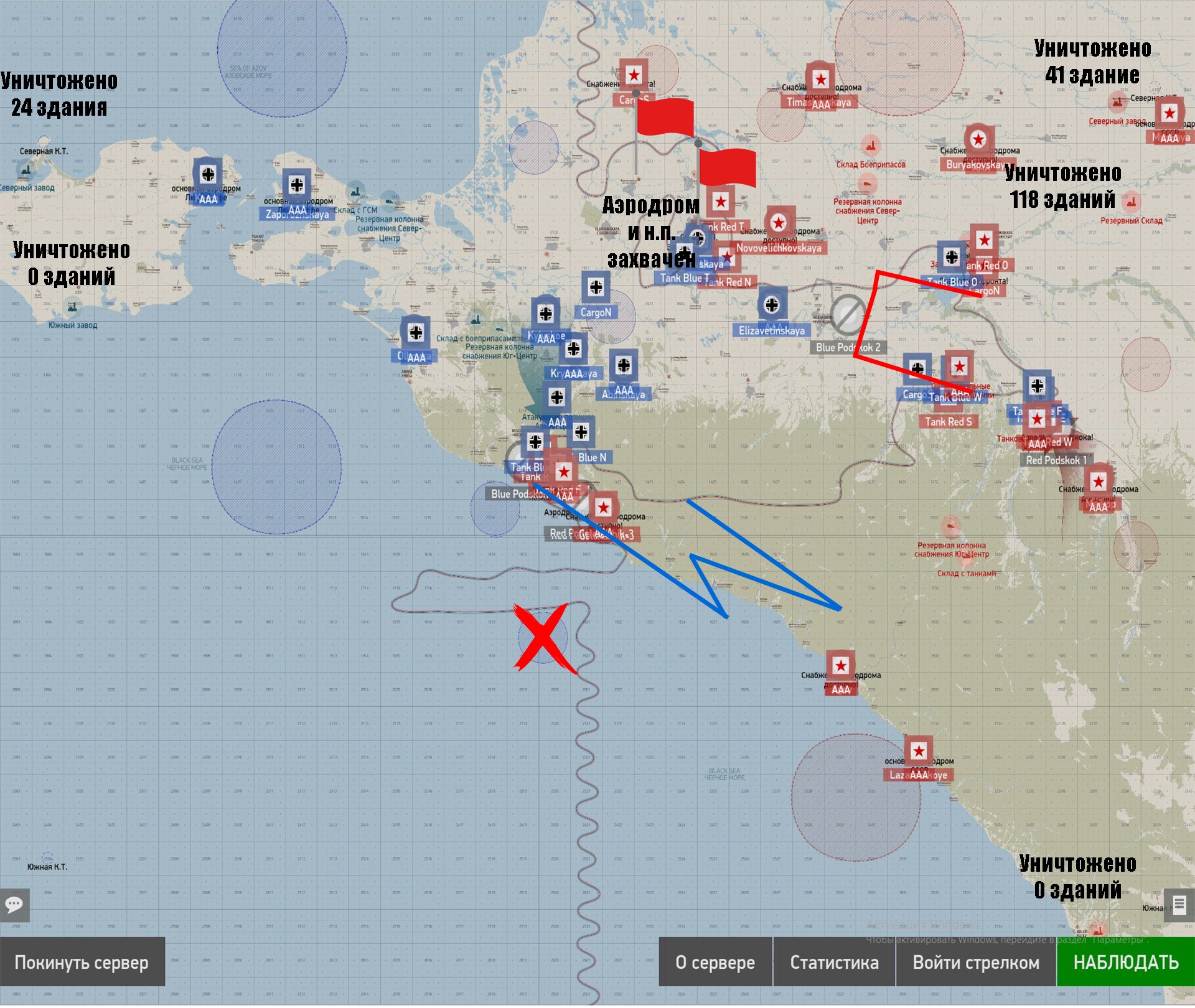Click the Северный завод factory icon
Viewport: 1195px width, 1008px height.
click(26, 169)
